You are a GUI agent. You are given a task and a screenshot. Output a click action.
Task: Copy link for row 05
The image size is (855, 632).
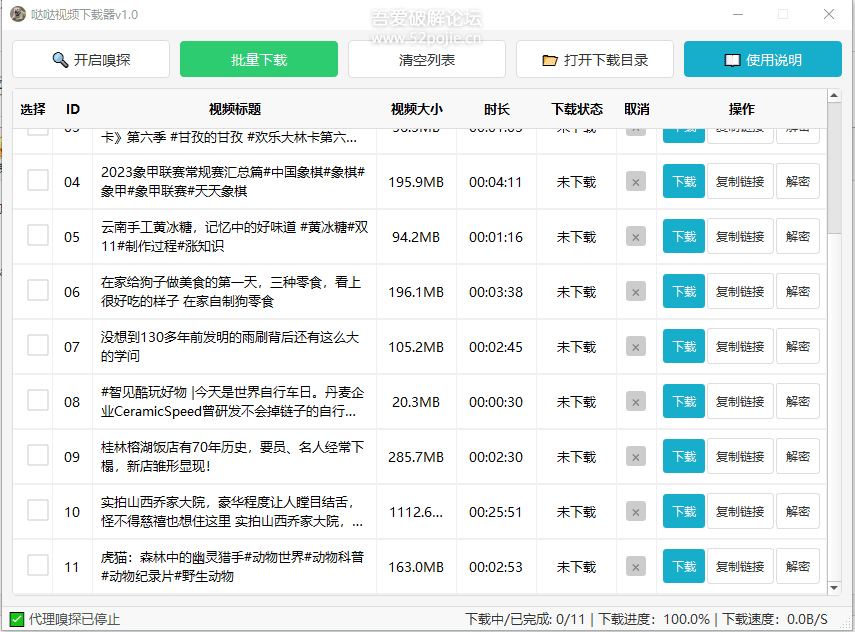(740, 236)
